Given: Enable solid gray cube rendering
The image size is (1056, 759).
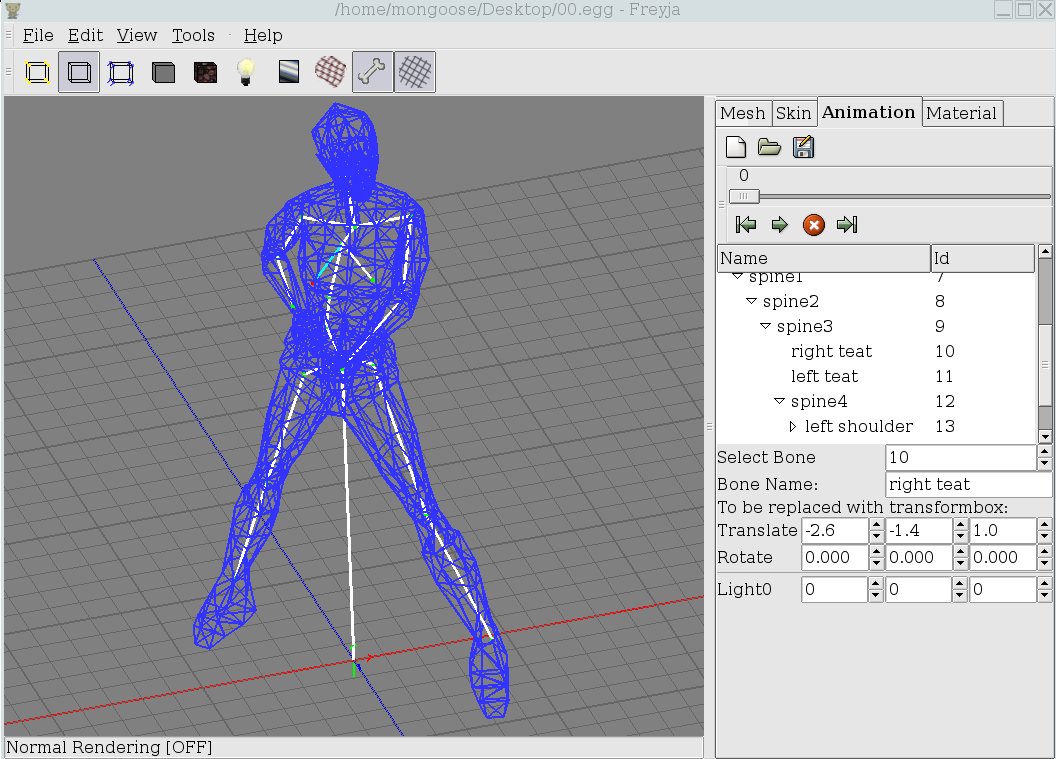Looking at the screenshot, I should tap(163, 72).
